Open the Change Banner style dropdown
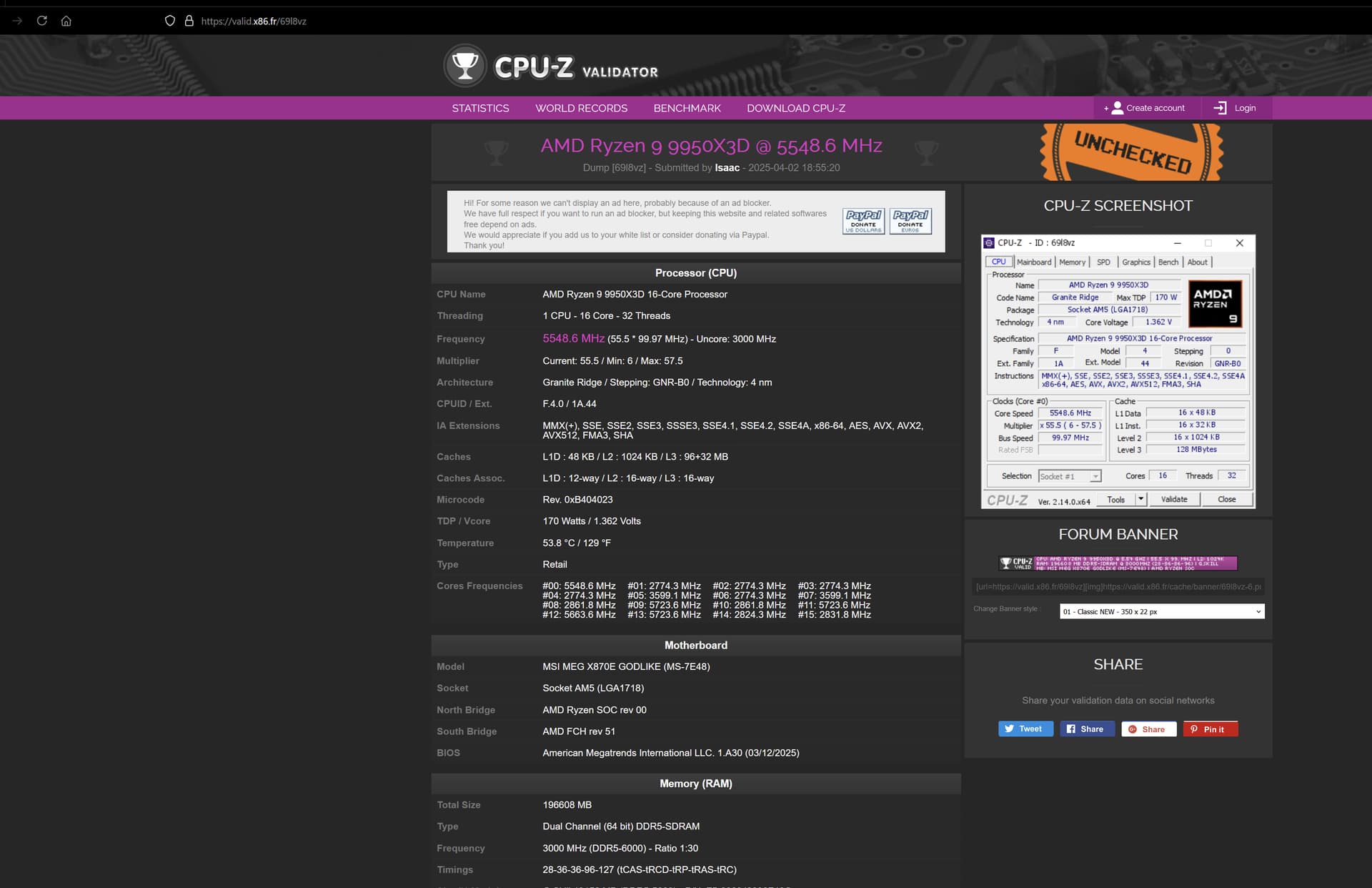 click(x=1161, y=611)
